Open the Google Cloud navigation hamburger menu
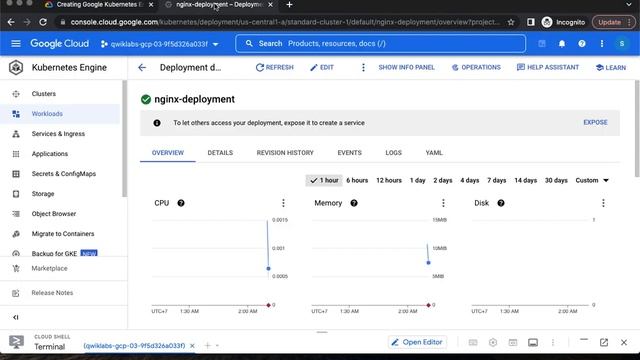 click(16, 44)
